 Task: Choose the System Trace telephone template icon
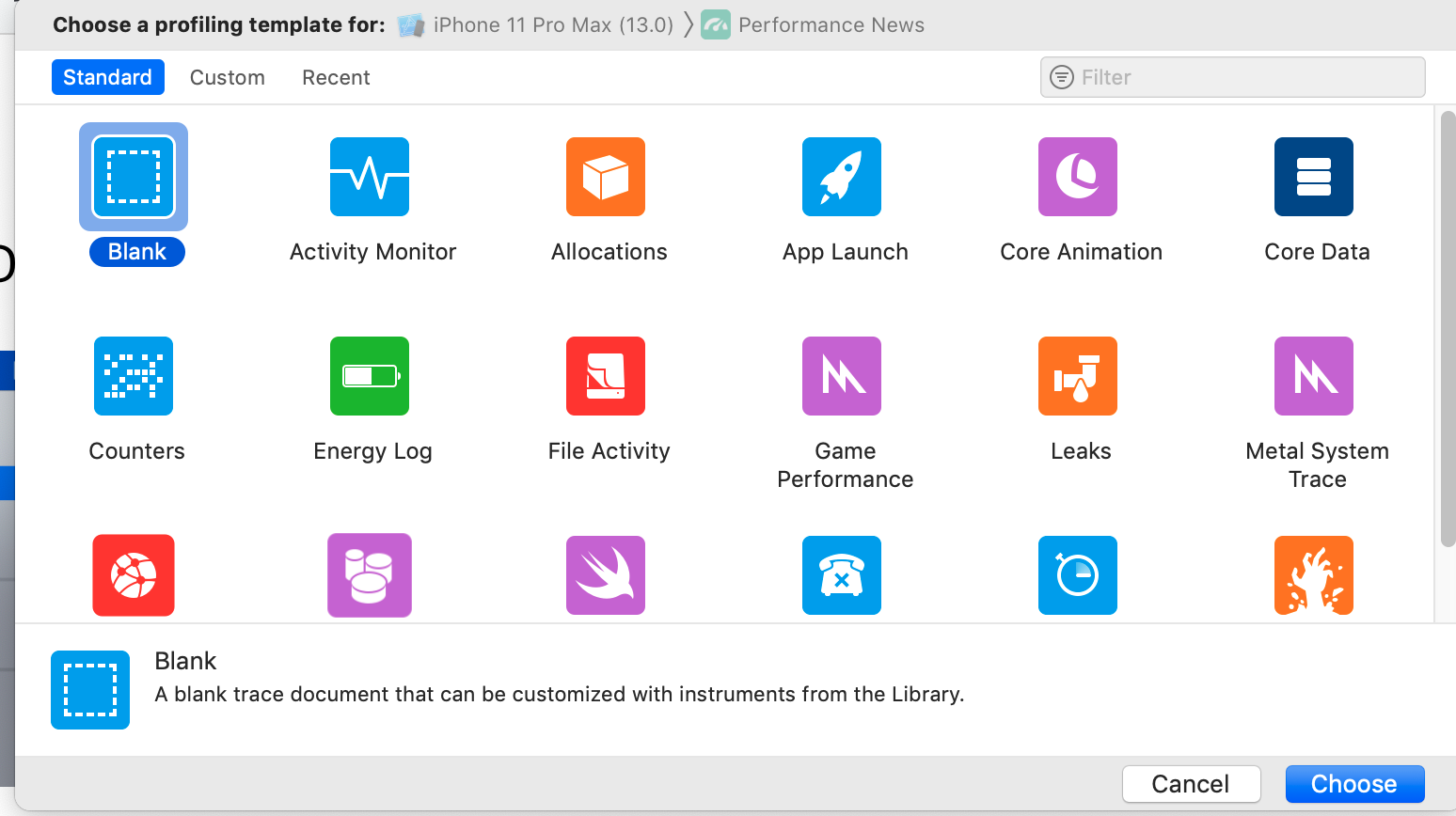[x=842, y=575]
